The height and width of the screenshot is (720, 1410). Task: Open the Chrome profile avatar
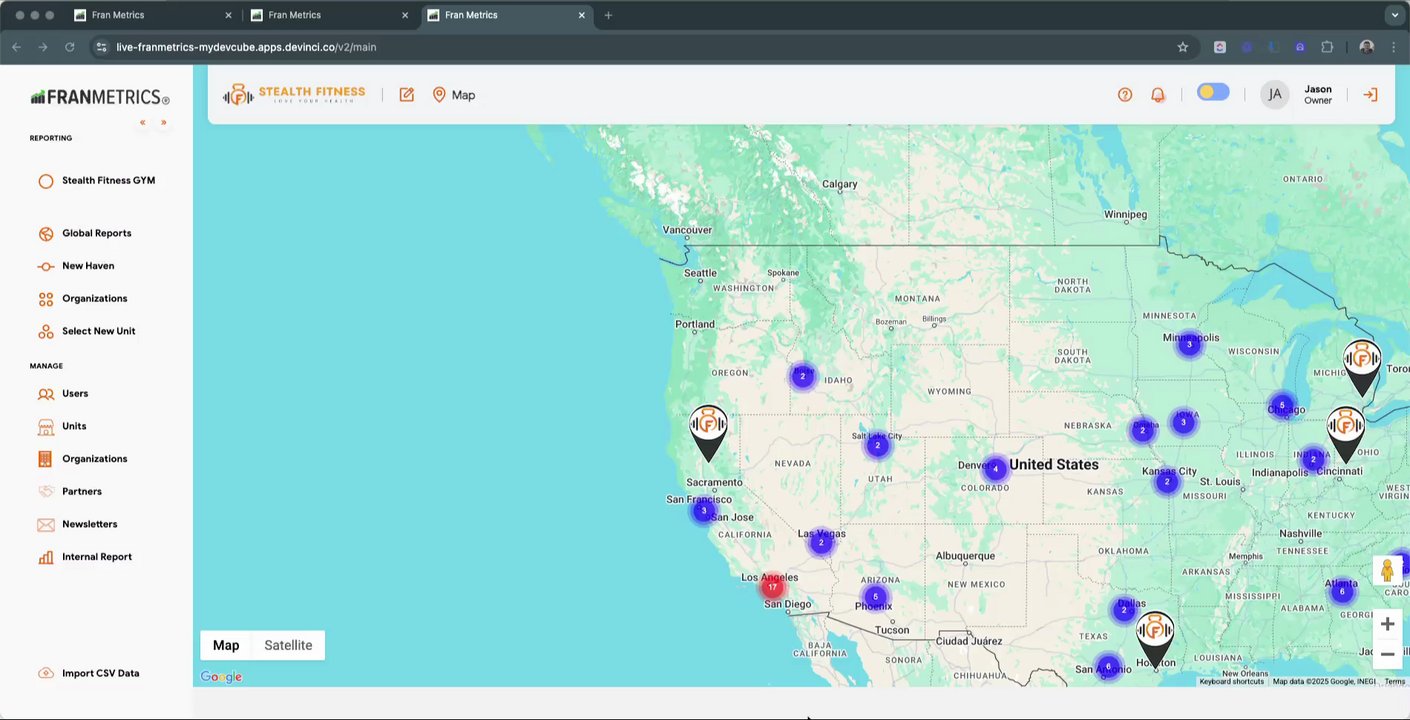[1366, 47]
